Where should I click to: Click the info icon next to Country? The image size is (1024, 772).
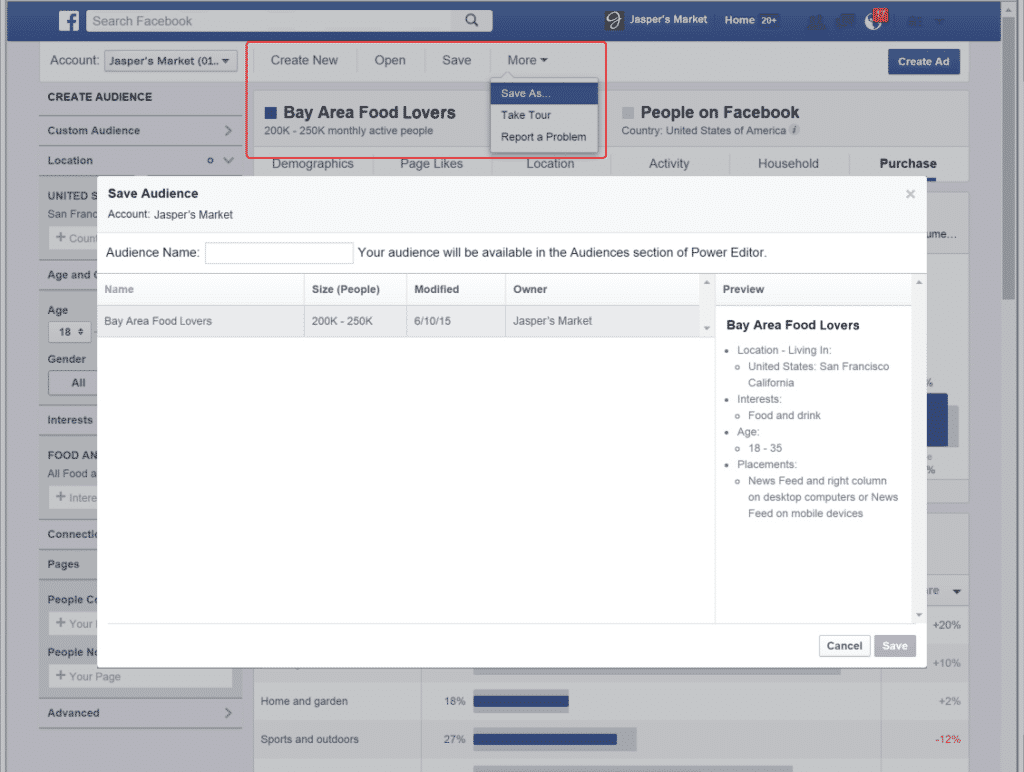point(794,130)
